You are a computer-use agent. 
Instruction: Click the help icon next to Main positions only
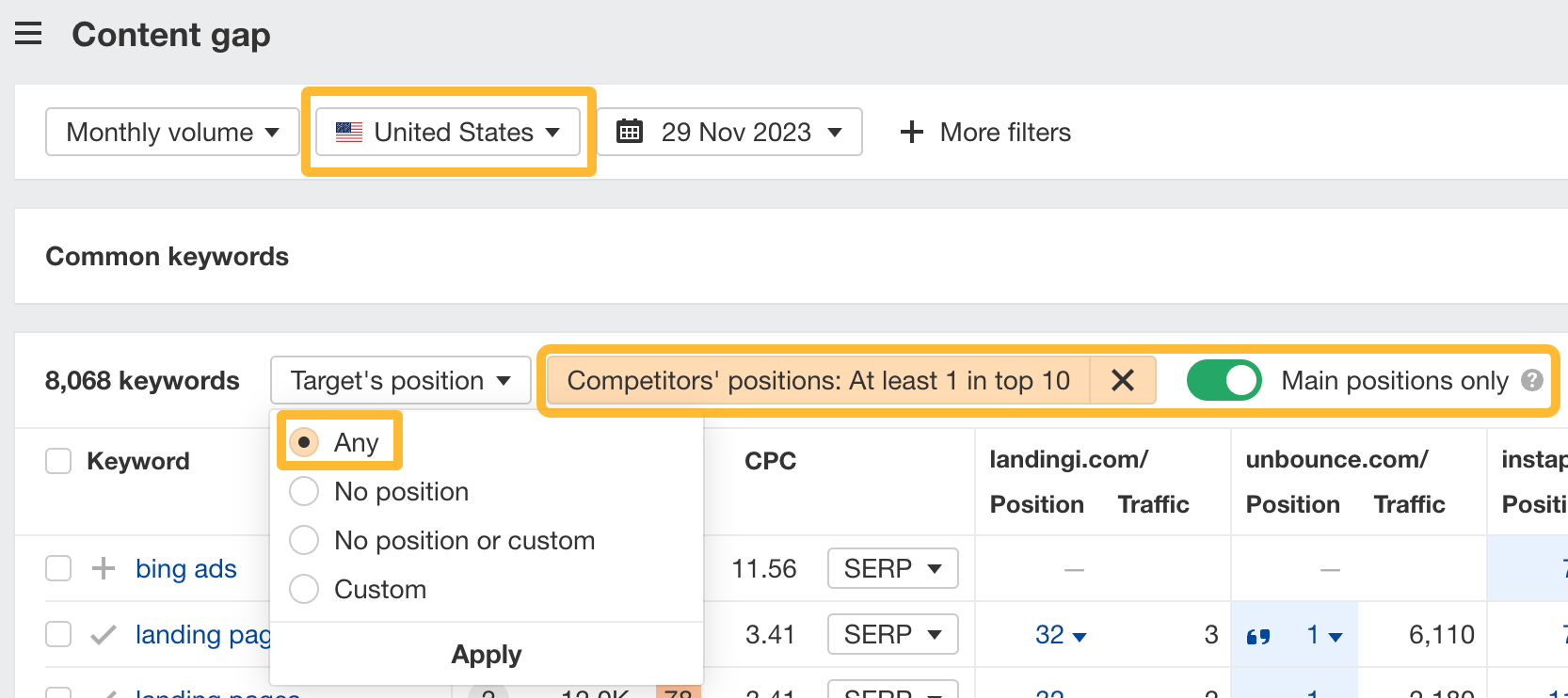pos(1532,380)
